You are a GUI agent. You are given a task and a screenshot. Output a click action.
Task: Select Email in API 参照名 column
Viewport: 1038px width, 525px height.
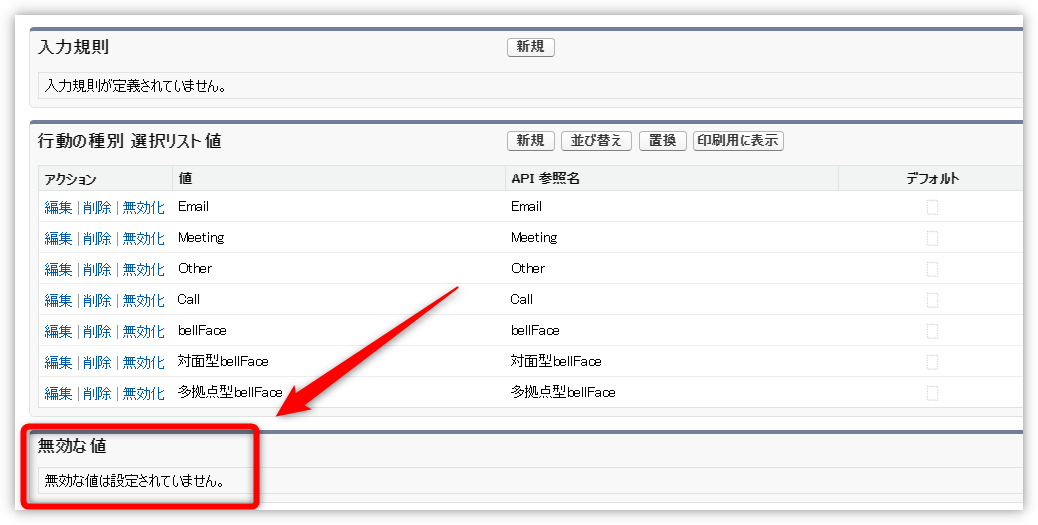526,207
